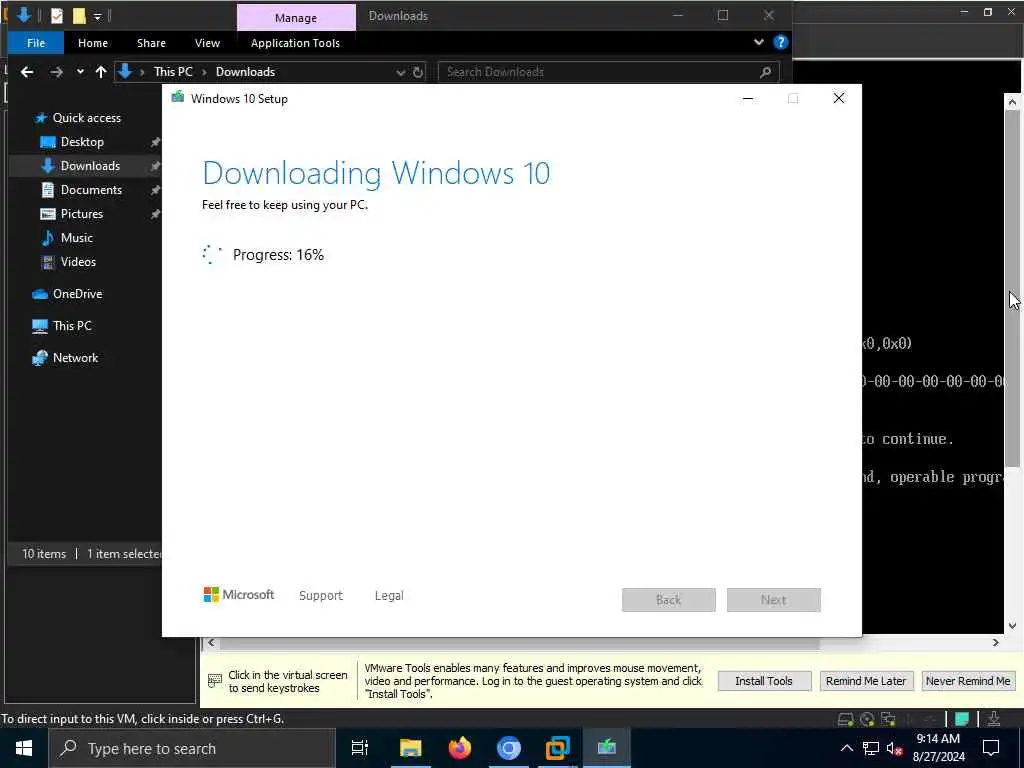The image size is (1024, 768).
Task: Open the File tab in File Explorer
Action: [36, 43]
